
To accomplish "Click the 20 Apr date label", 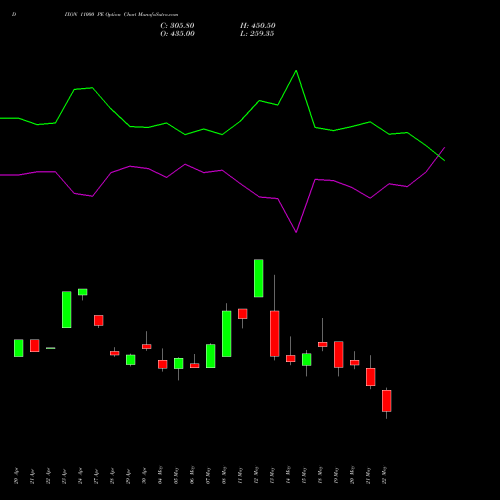I will (16, 476).
